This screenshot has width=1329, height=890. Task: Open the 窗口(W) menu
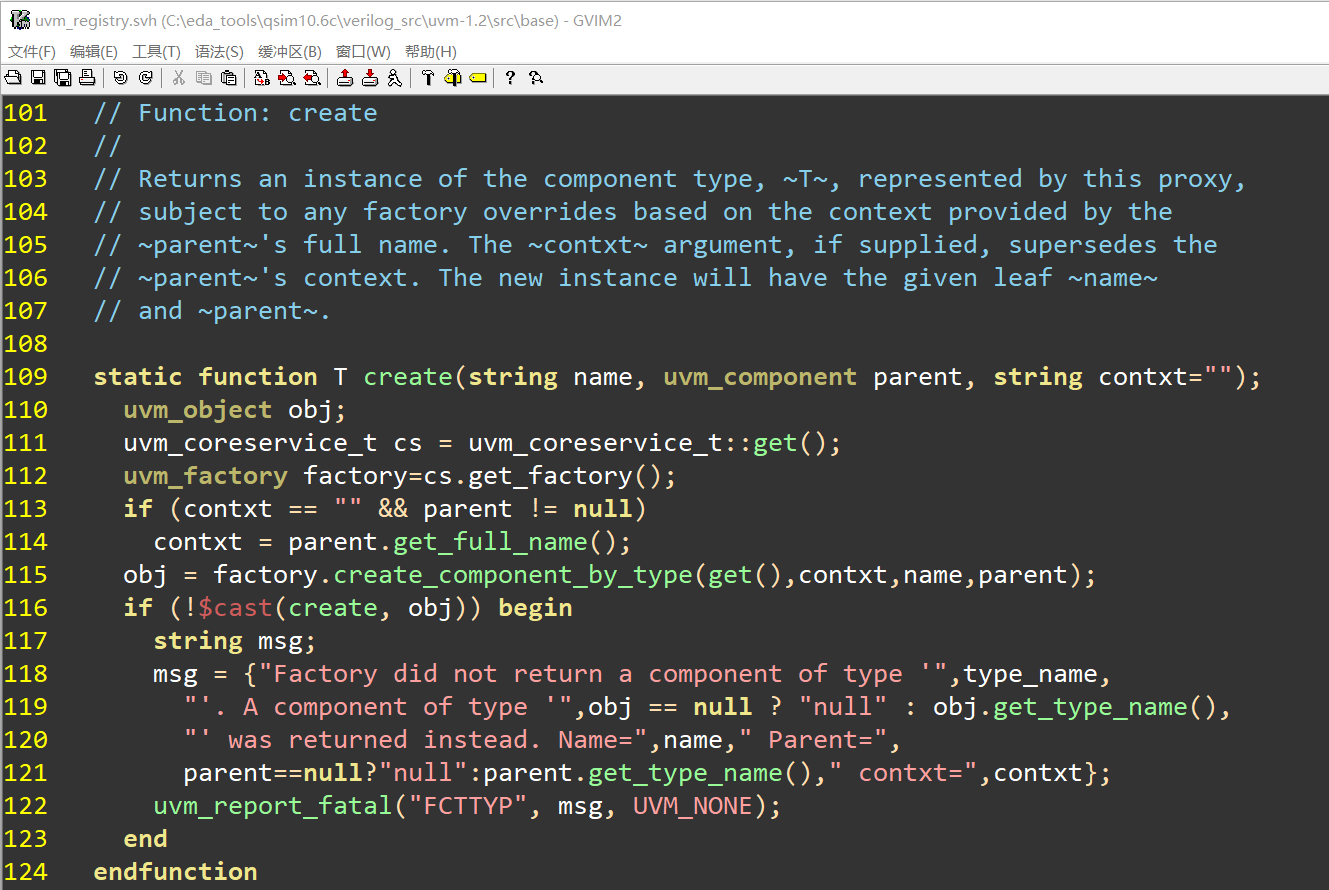(363, 52)
